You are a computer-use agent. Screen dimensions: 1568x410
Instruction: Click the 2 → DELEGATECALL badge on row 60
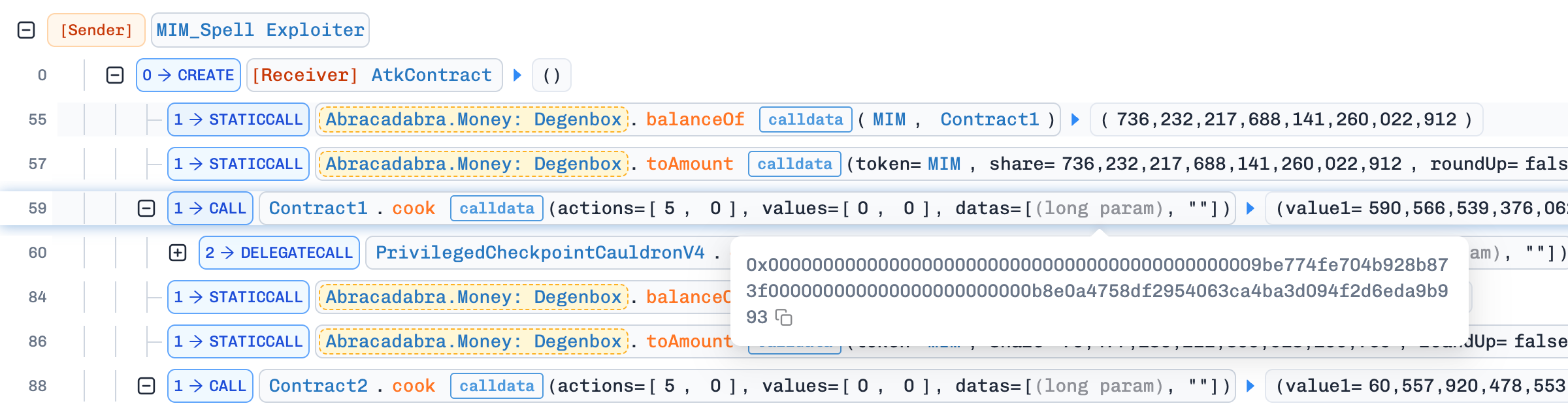(x=279, y=253)
